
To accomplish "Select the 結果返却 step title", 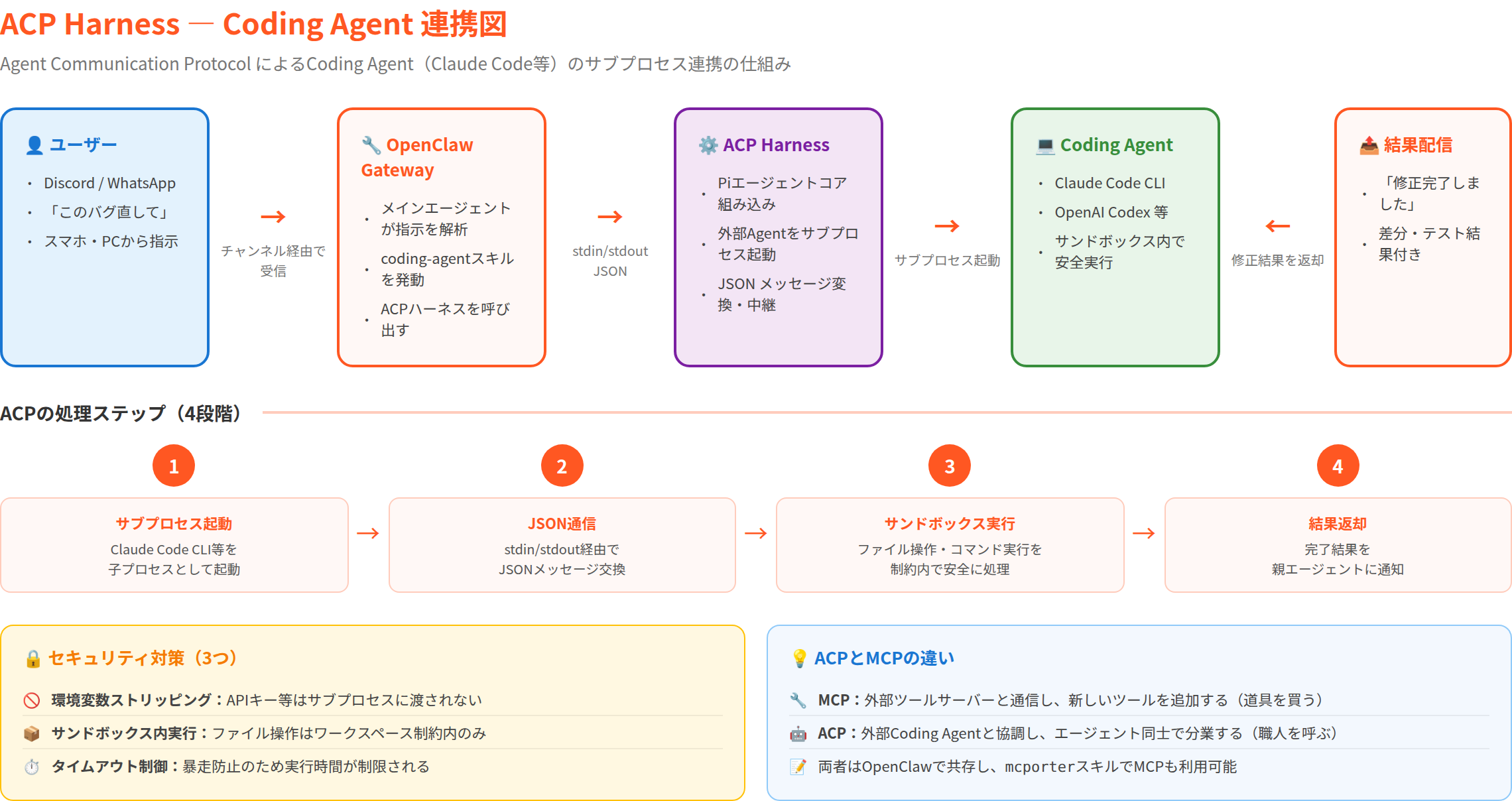I will click(1338, 524).
